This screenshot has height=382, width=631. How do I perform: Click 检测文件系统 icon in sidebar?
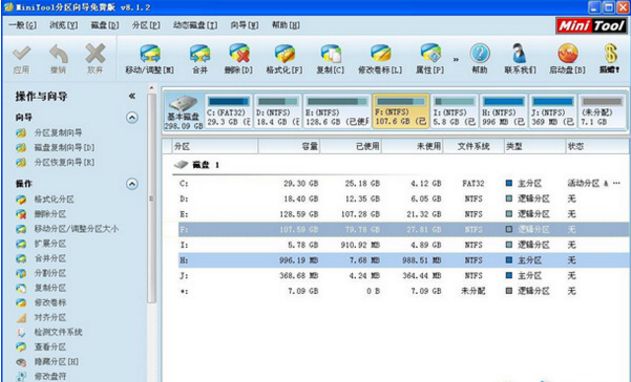[x=21, y=332]
